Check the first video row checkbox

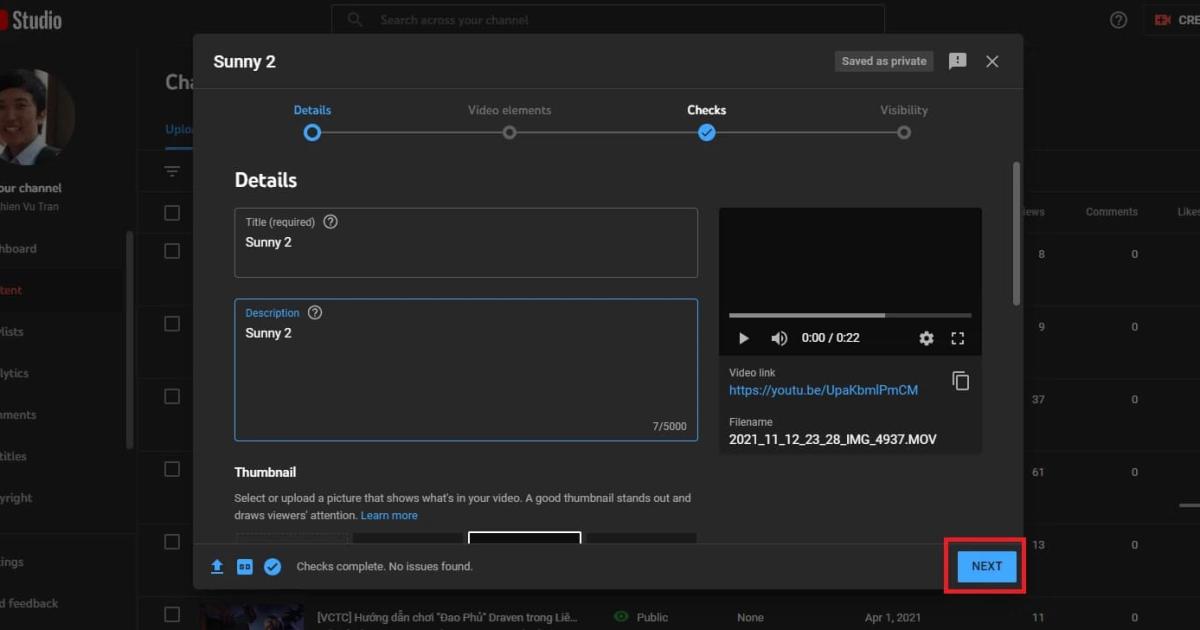click(x=172, y=251)
